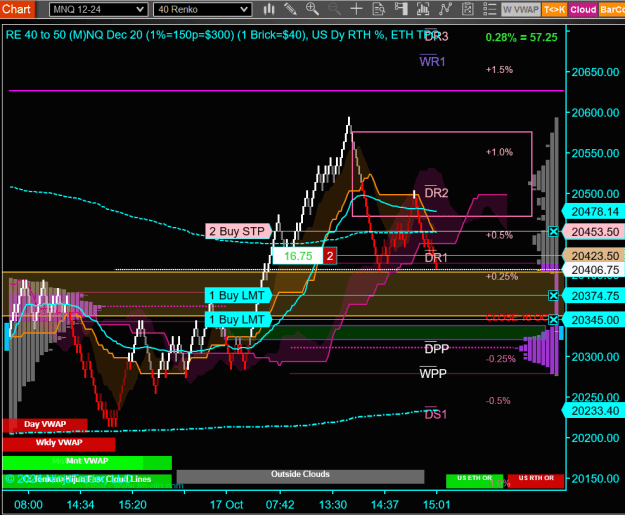Click the DS1 pivot label
Image resolution: width=625 pixels, height=515 pixels.
(436, 414)
